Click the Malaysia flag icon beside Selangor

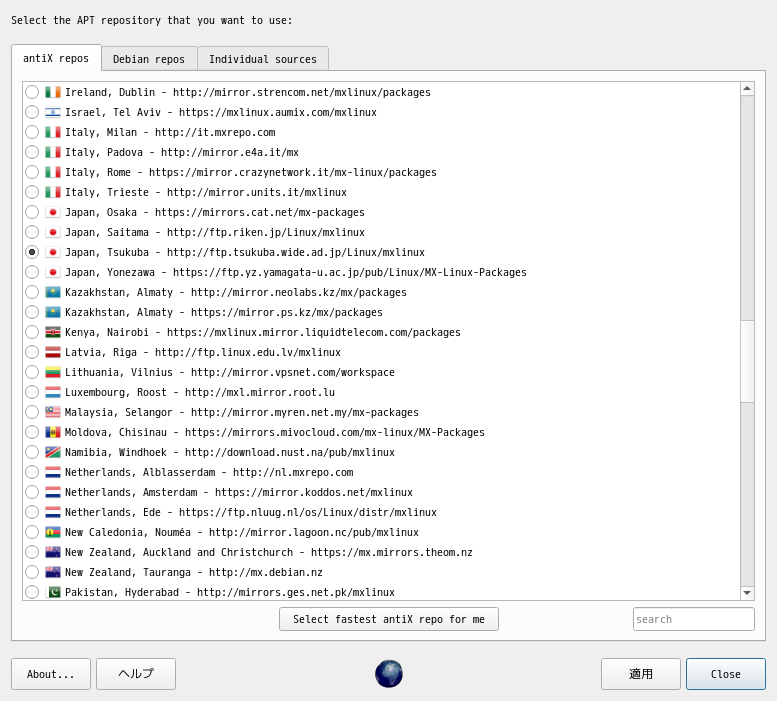click(53, 412)
